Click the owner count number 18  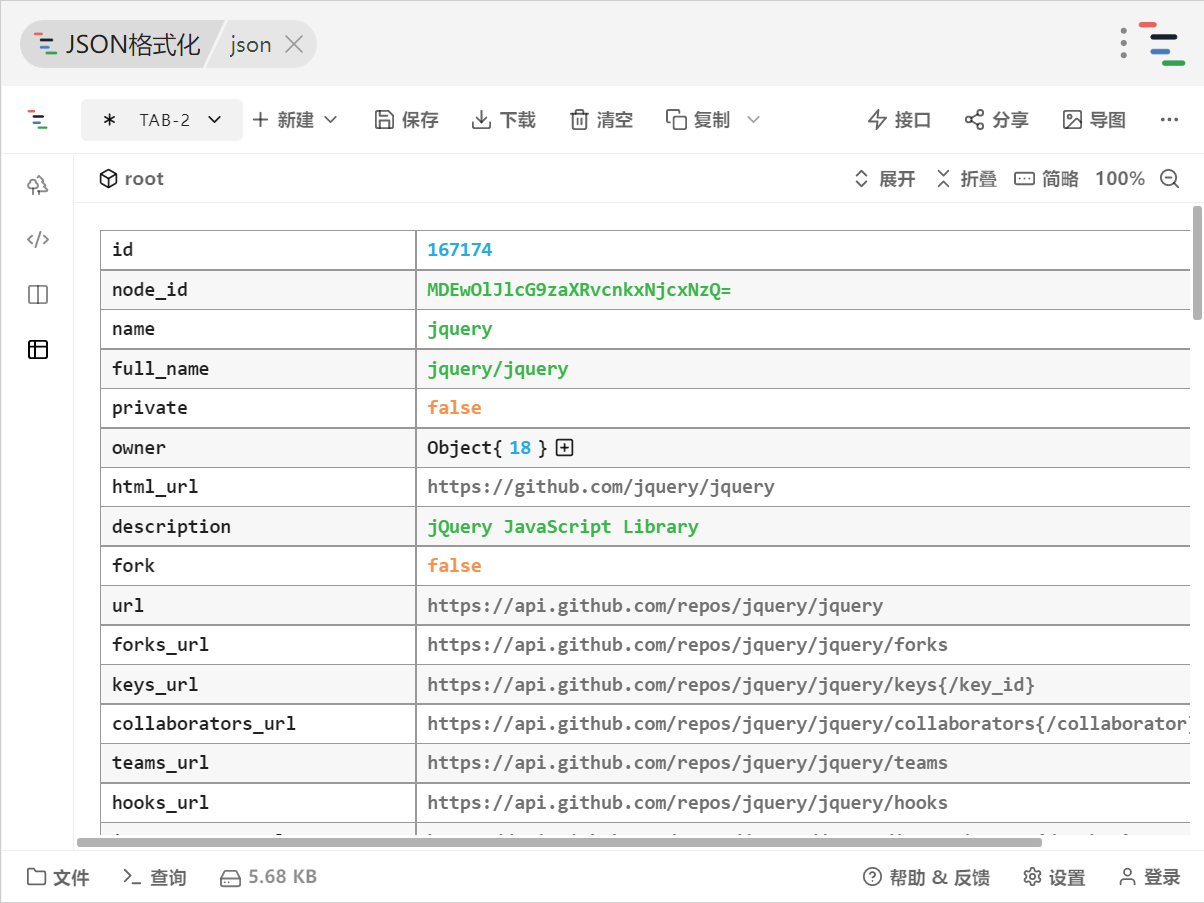pyautogui.click(x=520, y=448)
